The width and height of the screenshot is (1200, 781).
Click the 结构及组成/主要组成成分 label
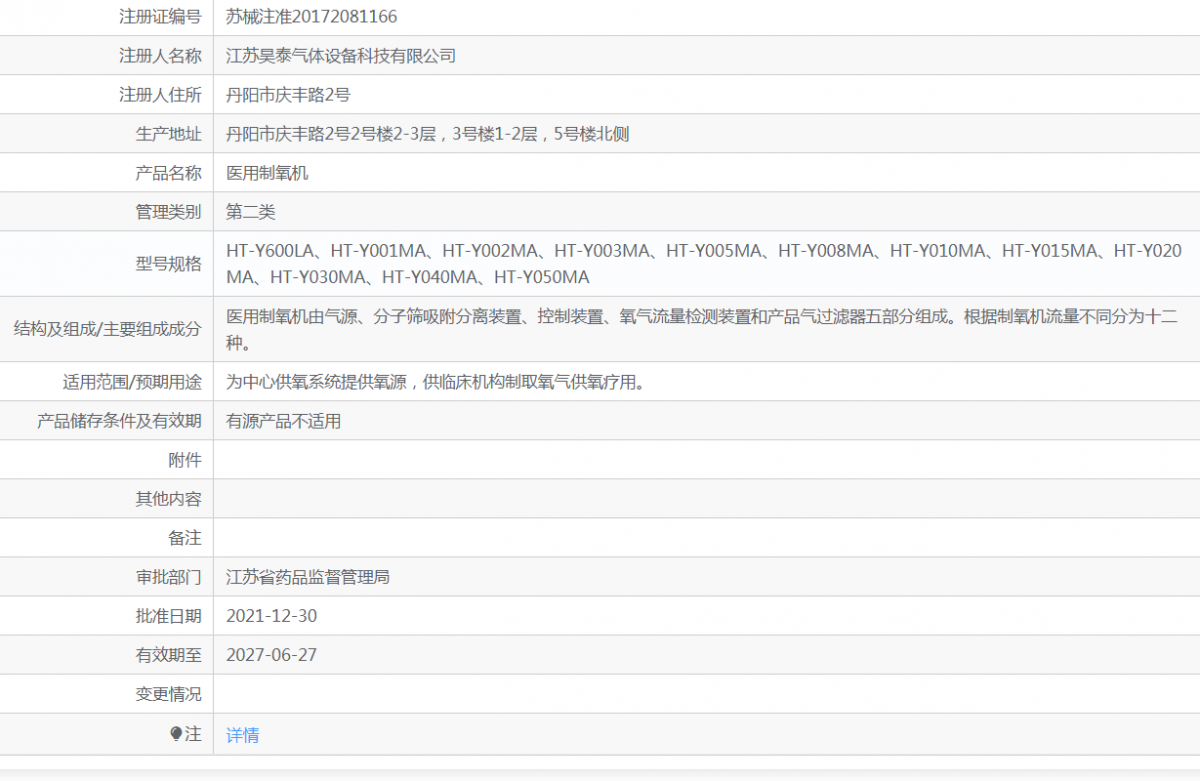[107, 329]
